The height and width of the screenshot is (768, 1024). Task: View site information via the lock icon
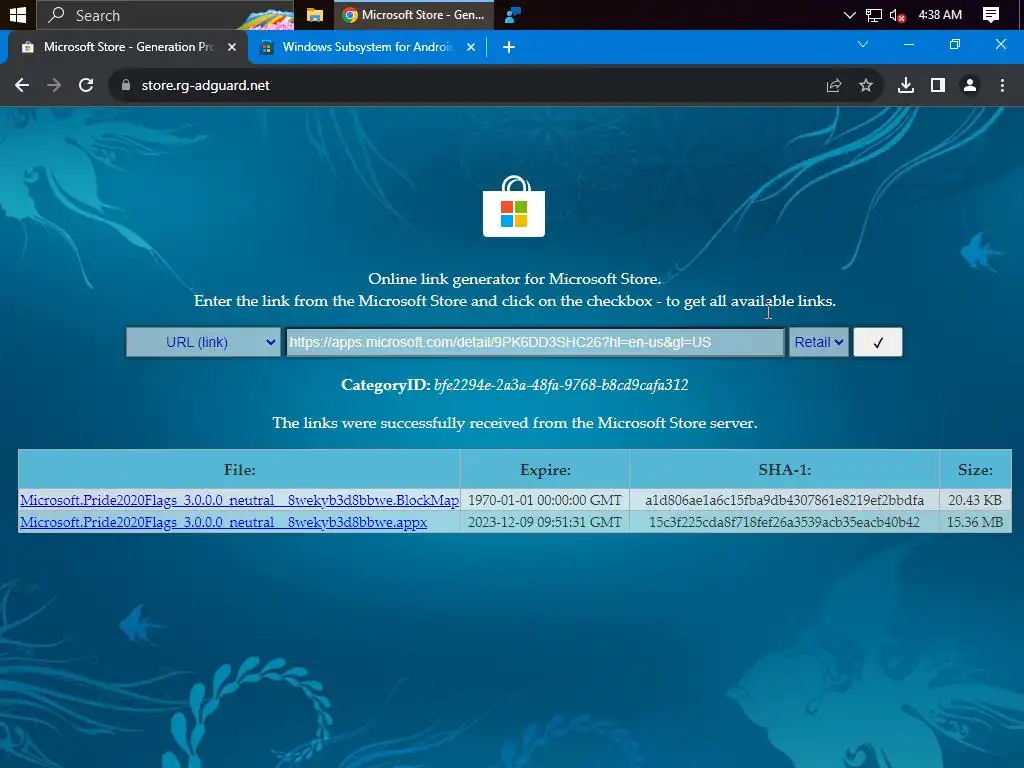126,85
